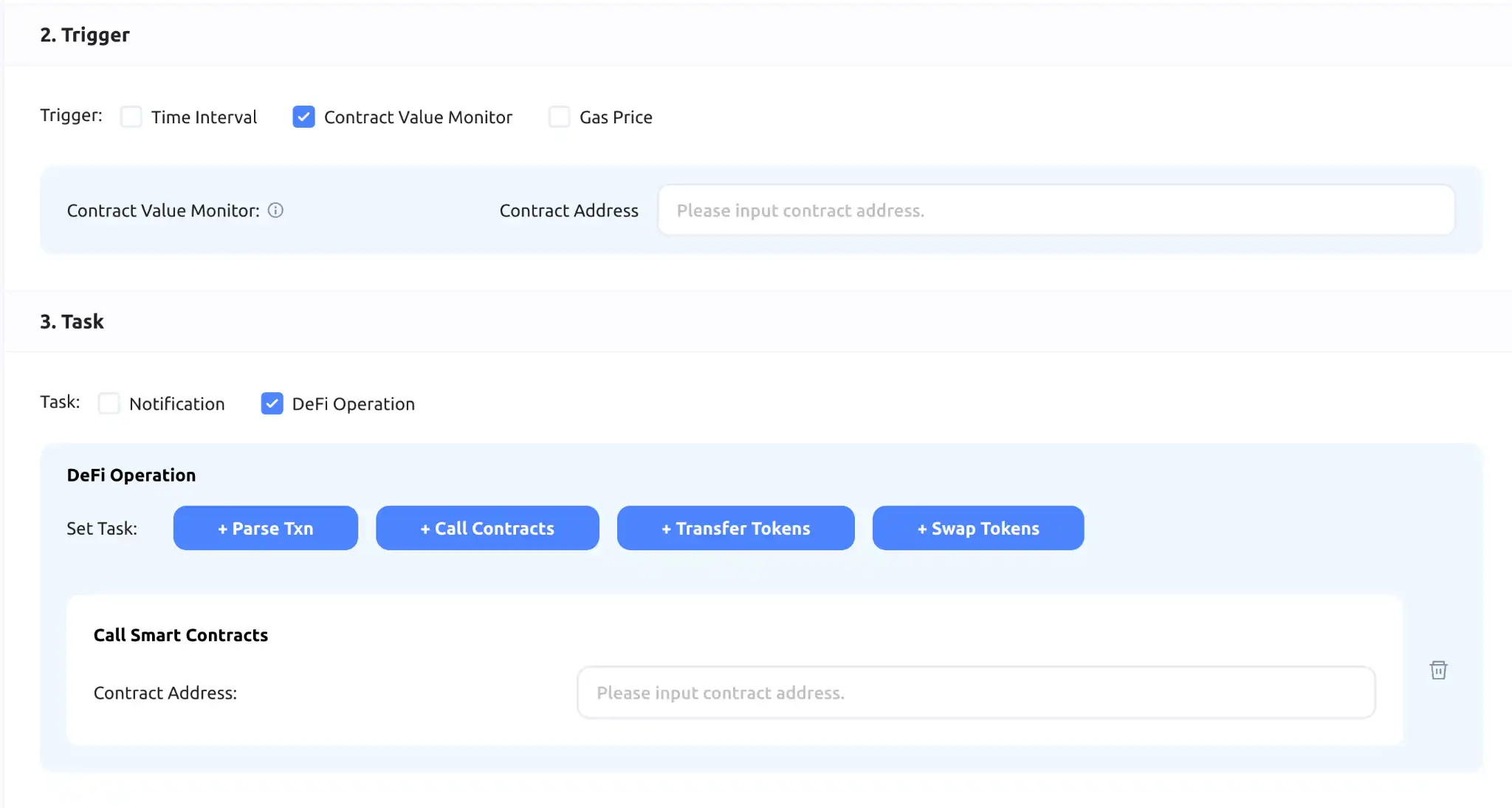
Task: Click the Parse Txn icon button
Action: 265,527
